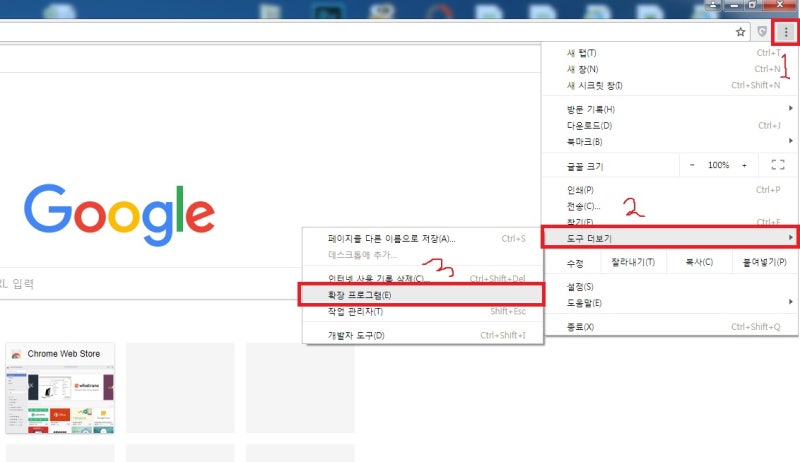Click the fullscreen icon in zoom row

(778, 165)
